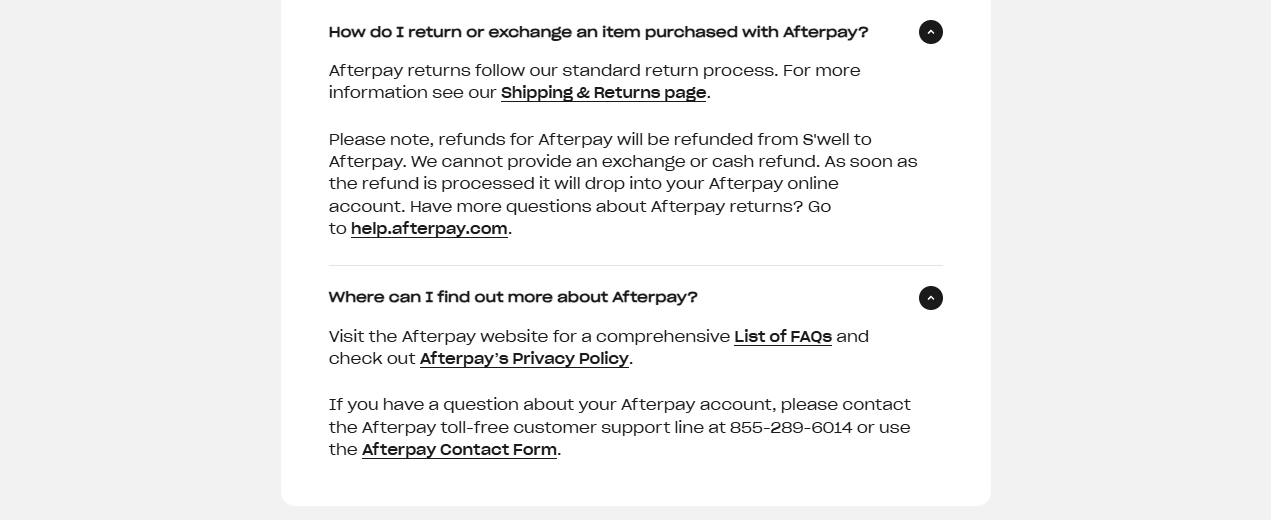Collapse the return or exchange answer chevron

tap(930, 32)
